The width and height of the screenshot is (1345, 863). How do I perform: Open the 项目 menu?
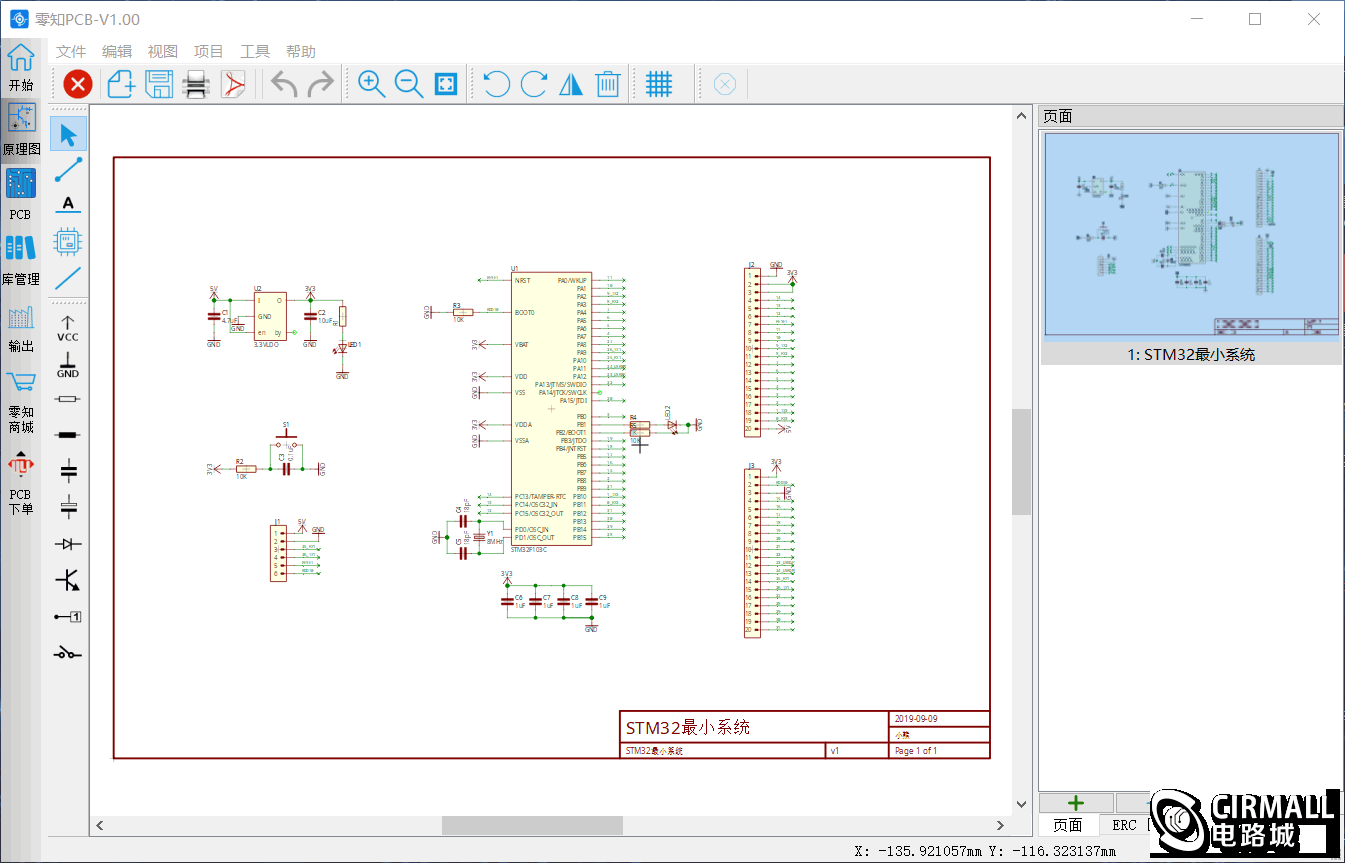tap(209, 51)
